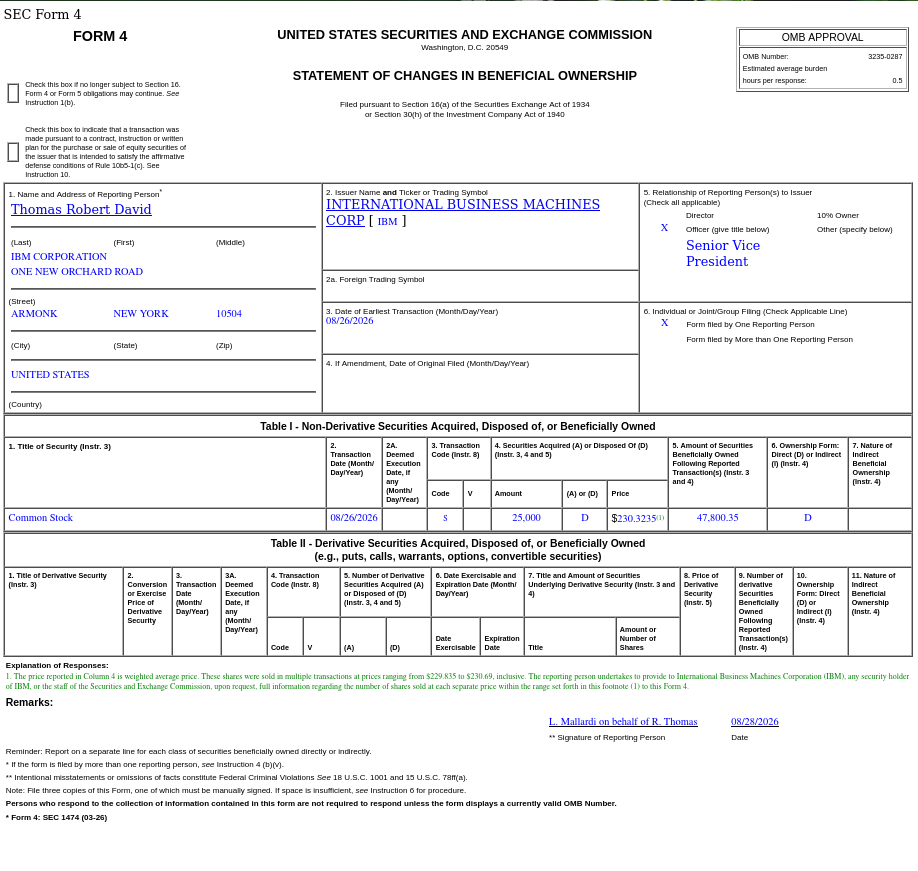This screenshot has width=918, height=871.
Task: Click the NEW YORK state text
Action: point(141,314)
